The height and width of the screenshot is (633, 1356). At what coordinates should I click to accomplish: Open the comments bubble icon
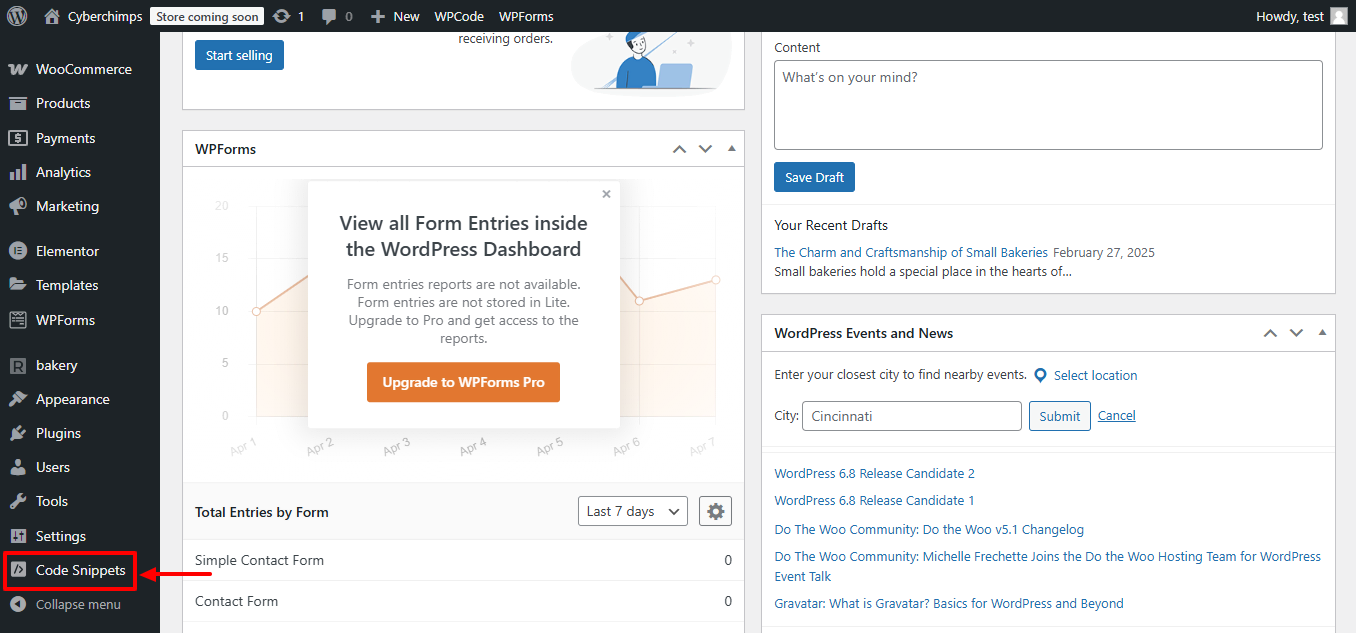click(328, 16)
